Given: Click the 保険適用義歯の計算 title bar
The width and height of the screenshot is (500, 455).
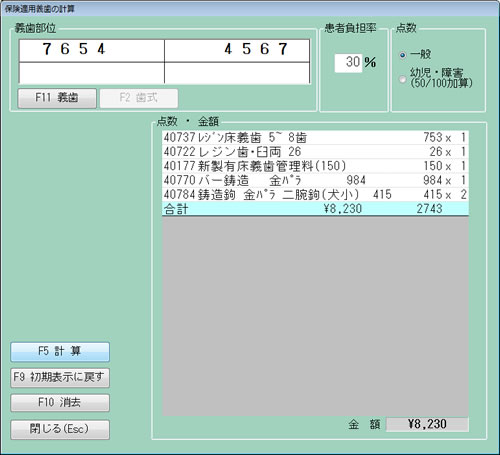Looking at the screenshot, I should pyautogui.click(x=250, y=8).
